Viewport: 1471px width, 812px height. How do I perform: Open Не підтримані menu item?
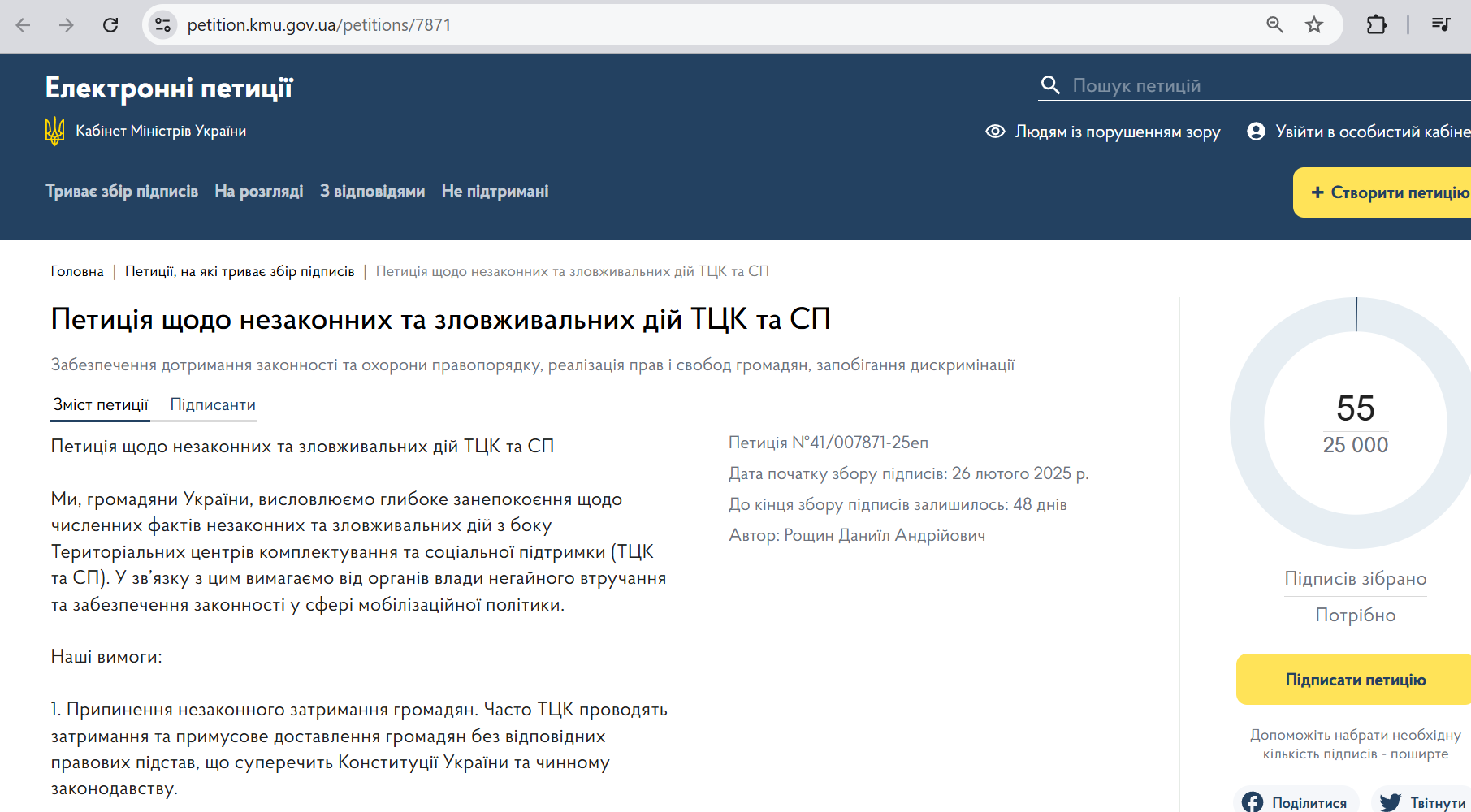495,191
